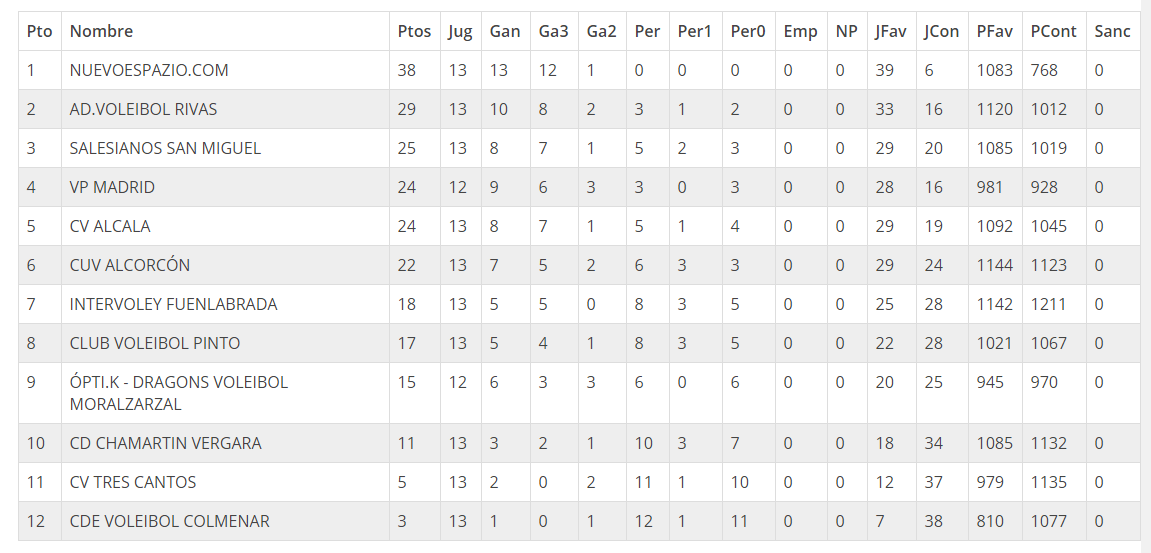
Task: Click the Jug column header
Action: (460, 32)
